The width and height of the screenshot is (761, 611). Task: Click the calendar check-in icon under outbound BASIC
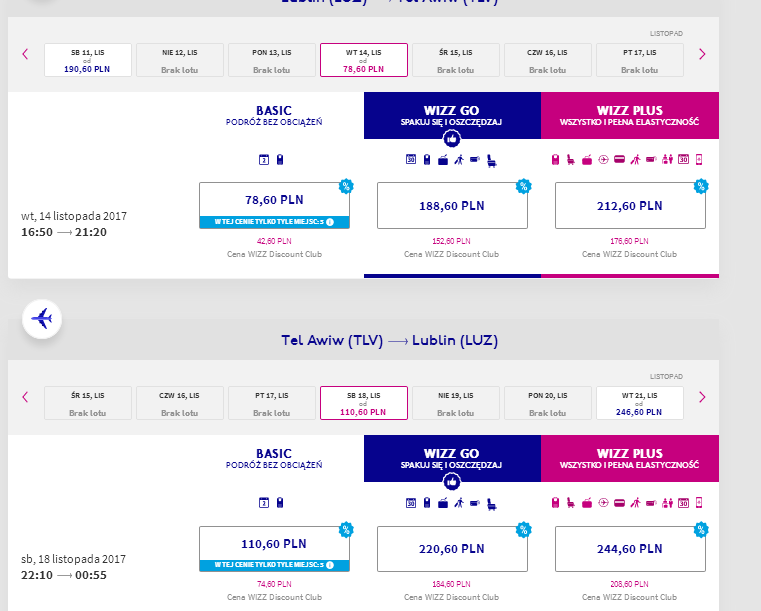pos(264,160)
